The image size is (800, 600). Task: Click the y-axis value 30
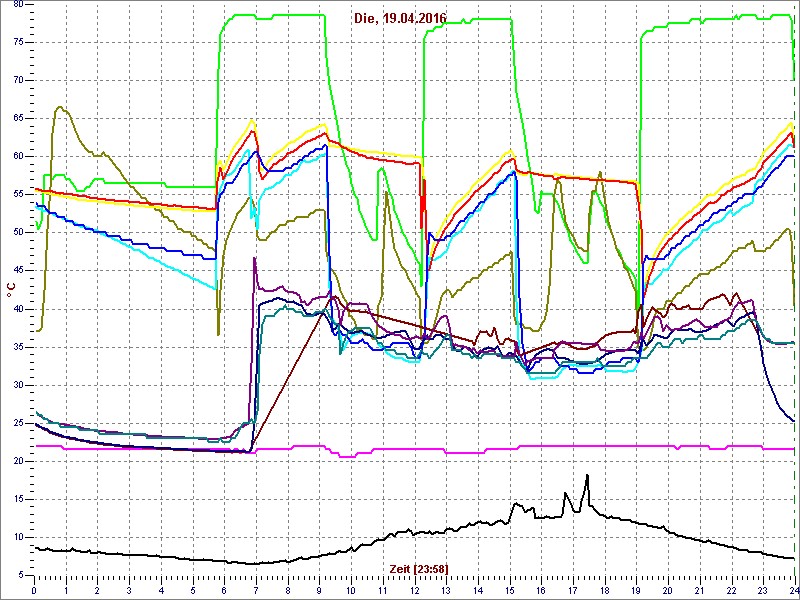(18, 385)
